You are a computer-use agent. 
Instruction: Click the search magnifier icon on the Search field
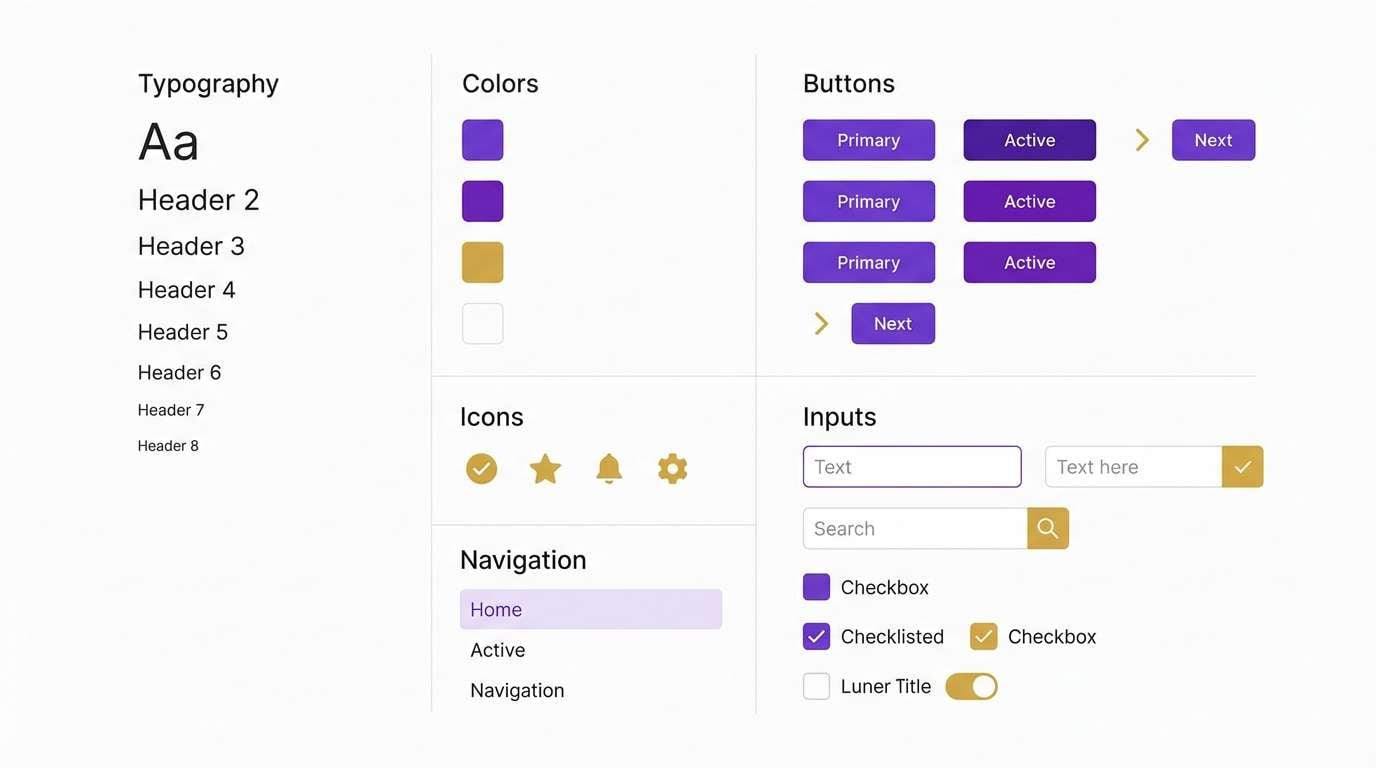tap(1047, 528)
